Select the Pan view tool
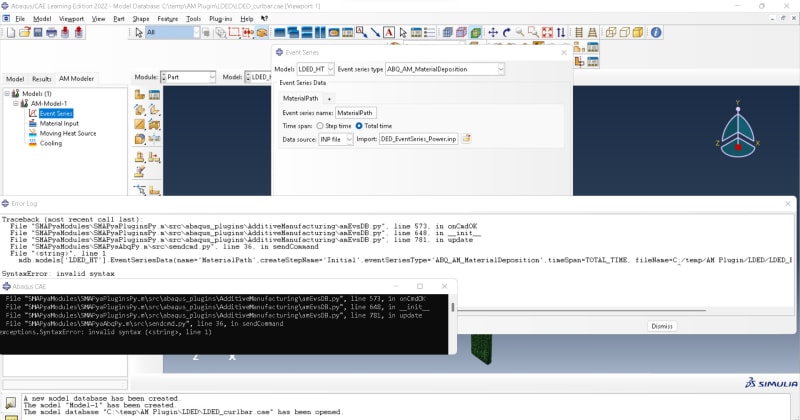800x420 pixels. (x=493, y=33)
